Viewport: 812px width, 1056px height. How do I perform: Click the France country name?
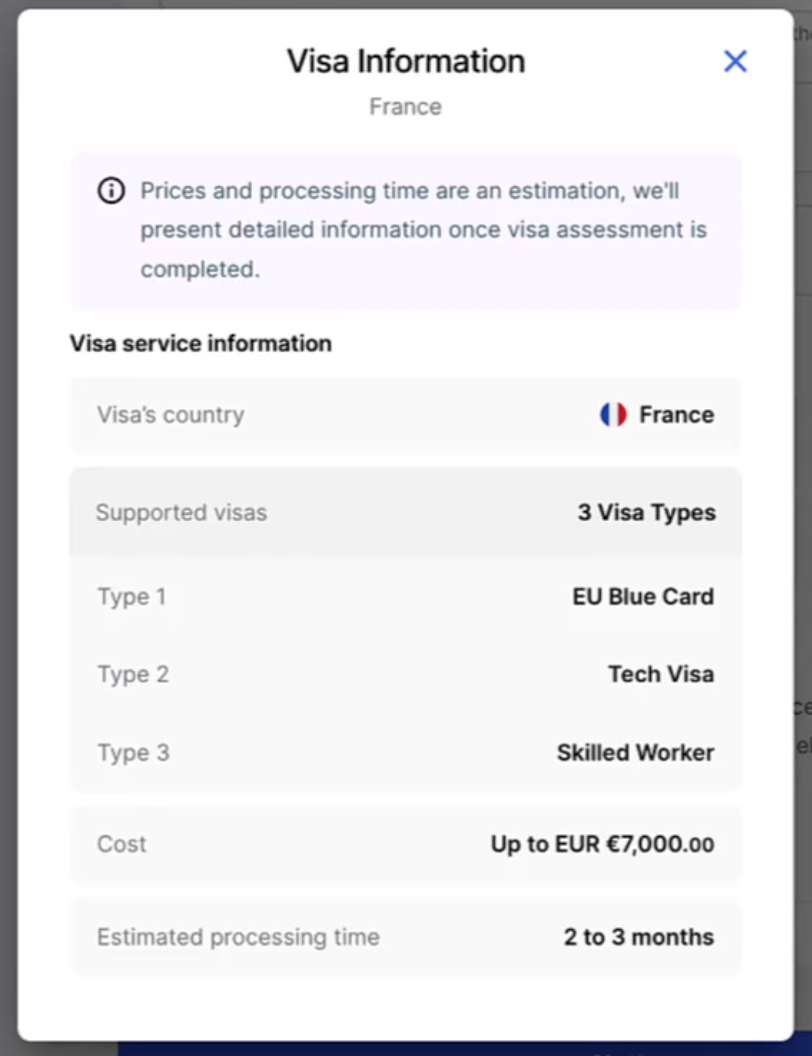(x=676, y=415)
